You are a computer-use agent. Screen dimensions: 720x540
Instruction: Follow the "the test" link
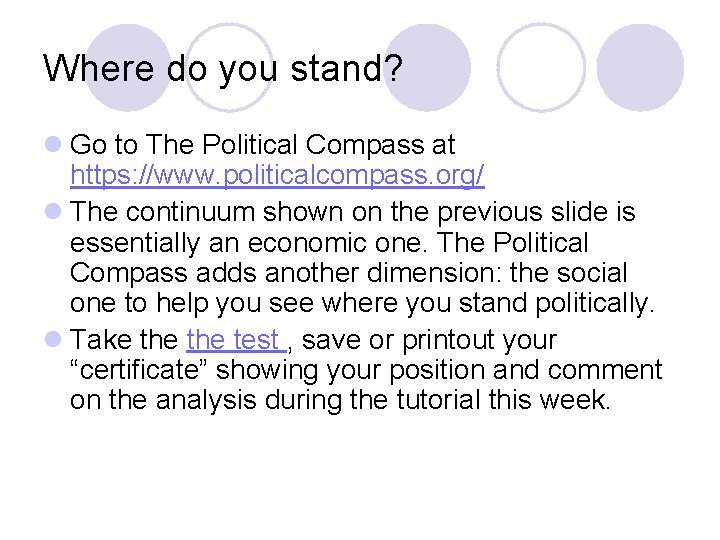236,340
